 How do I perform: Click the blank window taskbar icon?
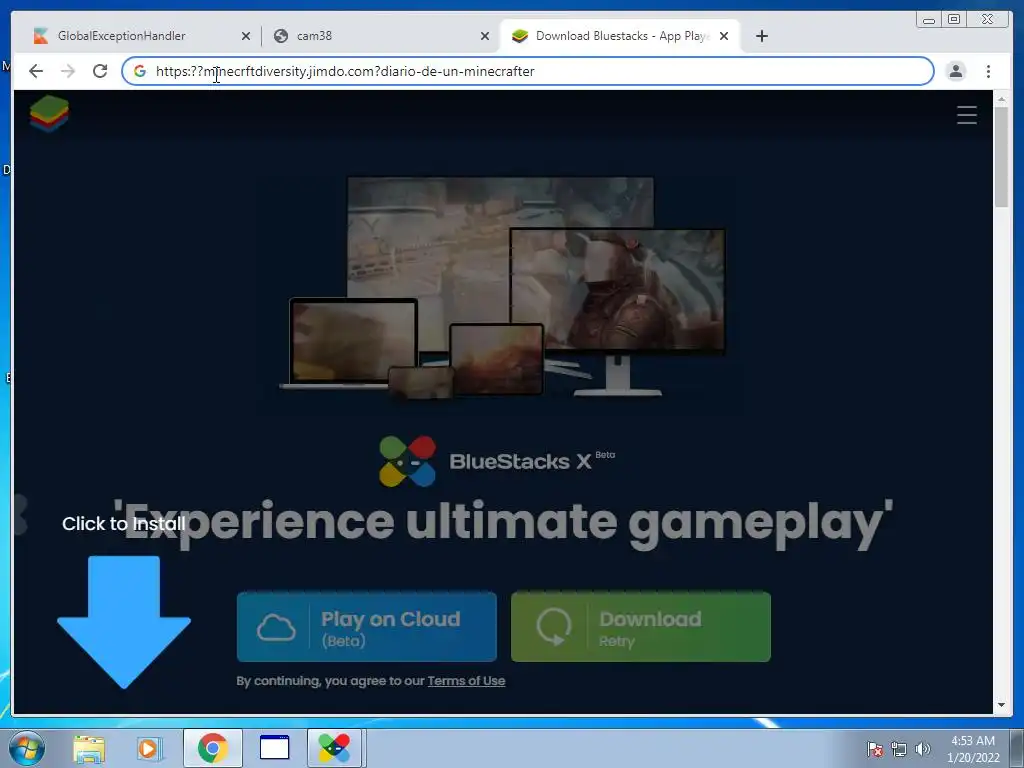click(x=274, y=748)
